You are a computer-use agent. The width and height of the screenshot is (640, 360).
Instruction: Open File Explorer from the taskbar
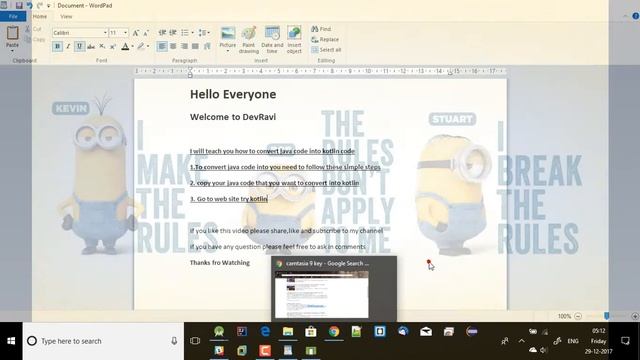tap(288, 331)
